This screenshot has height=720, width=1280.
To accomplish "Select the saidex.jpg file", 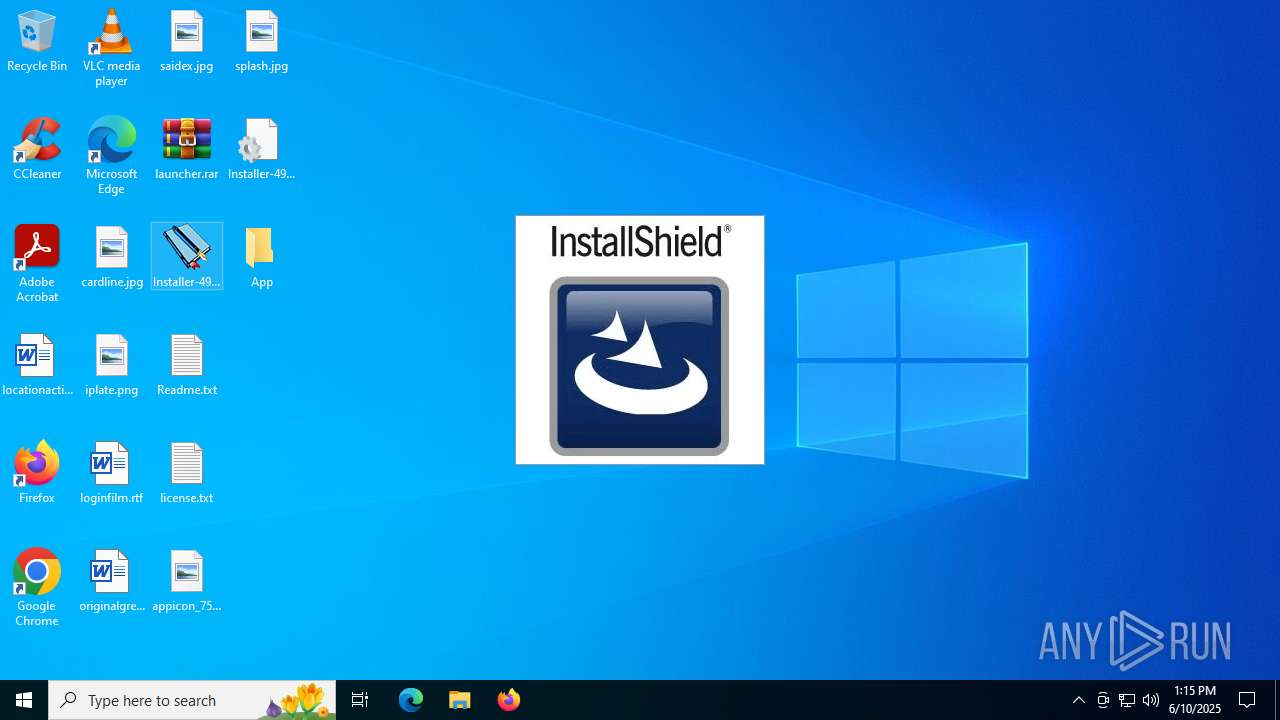I will coord(187,41).
